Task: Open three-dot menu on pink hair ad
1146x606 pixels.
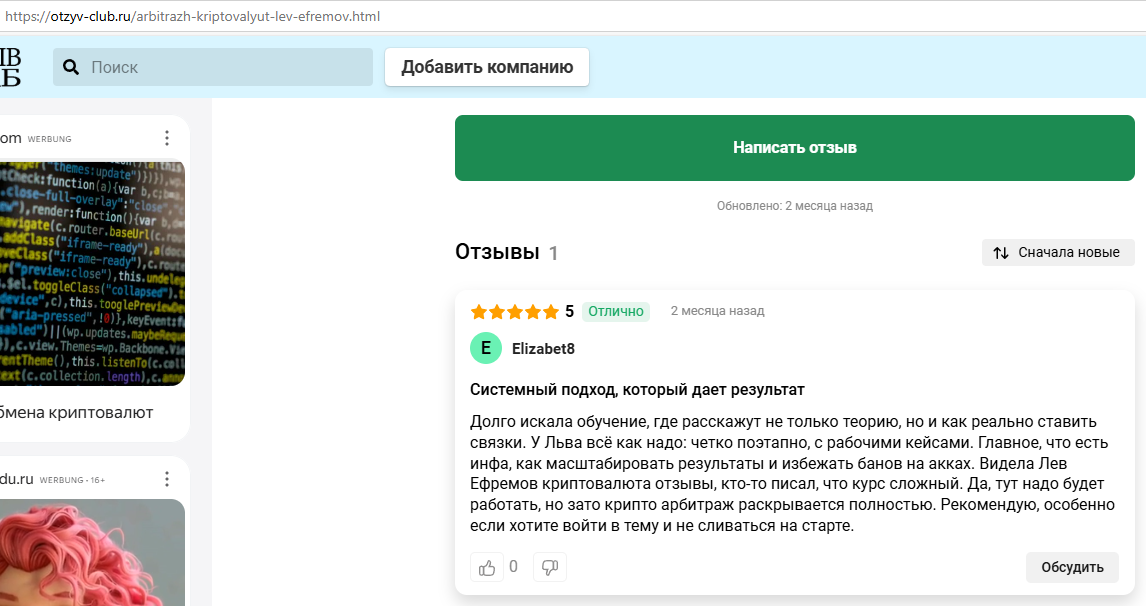Action: (167, 480)
